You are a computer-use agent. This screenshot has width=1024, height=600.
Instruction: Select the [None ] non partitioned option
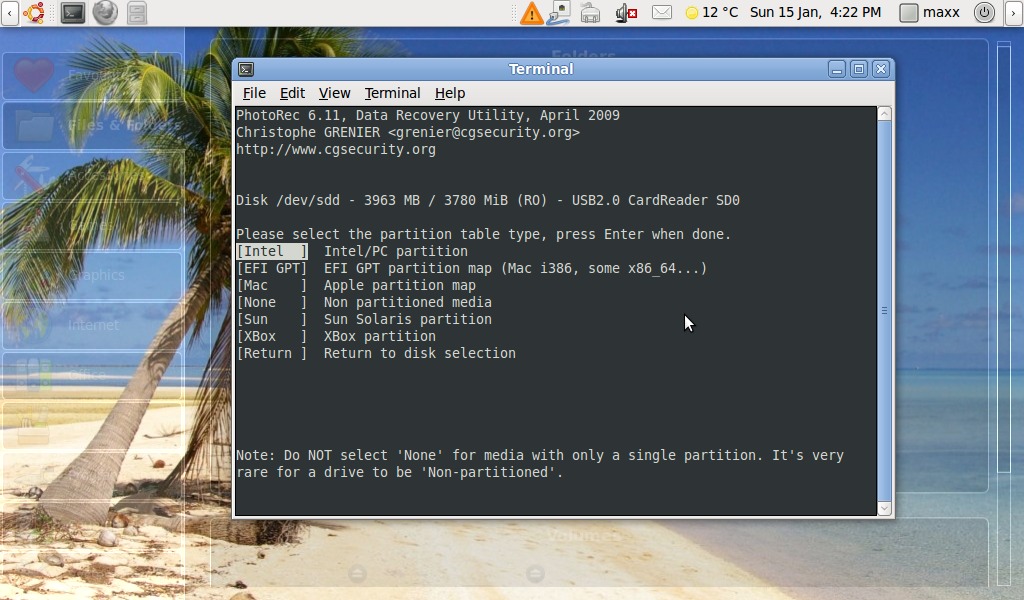[x=271, y=302]
